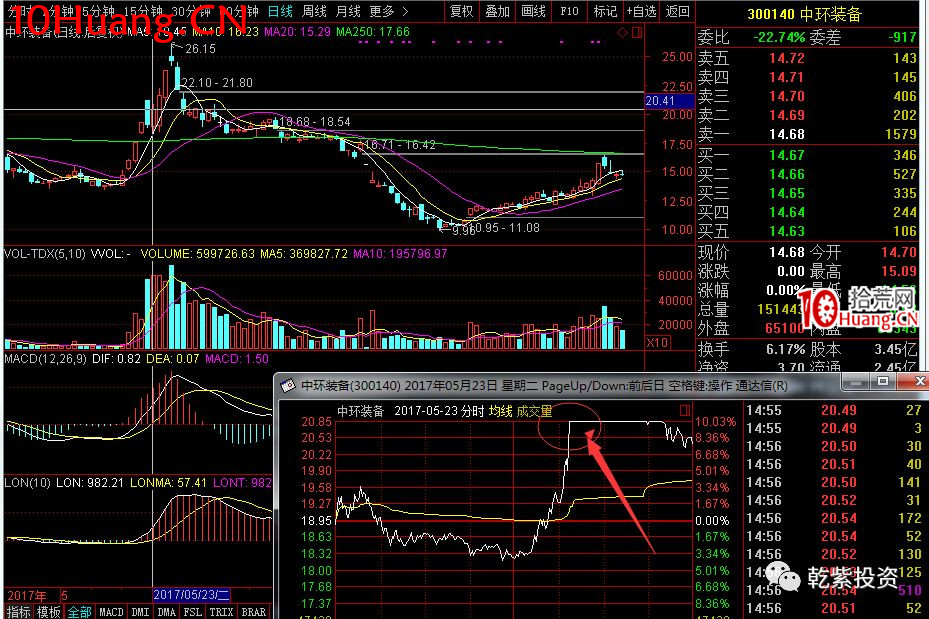
Task: Click the MA5: 369827.72 volume label
Action: (304, 254)
